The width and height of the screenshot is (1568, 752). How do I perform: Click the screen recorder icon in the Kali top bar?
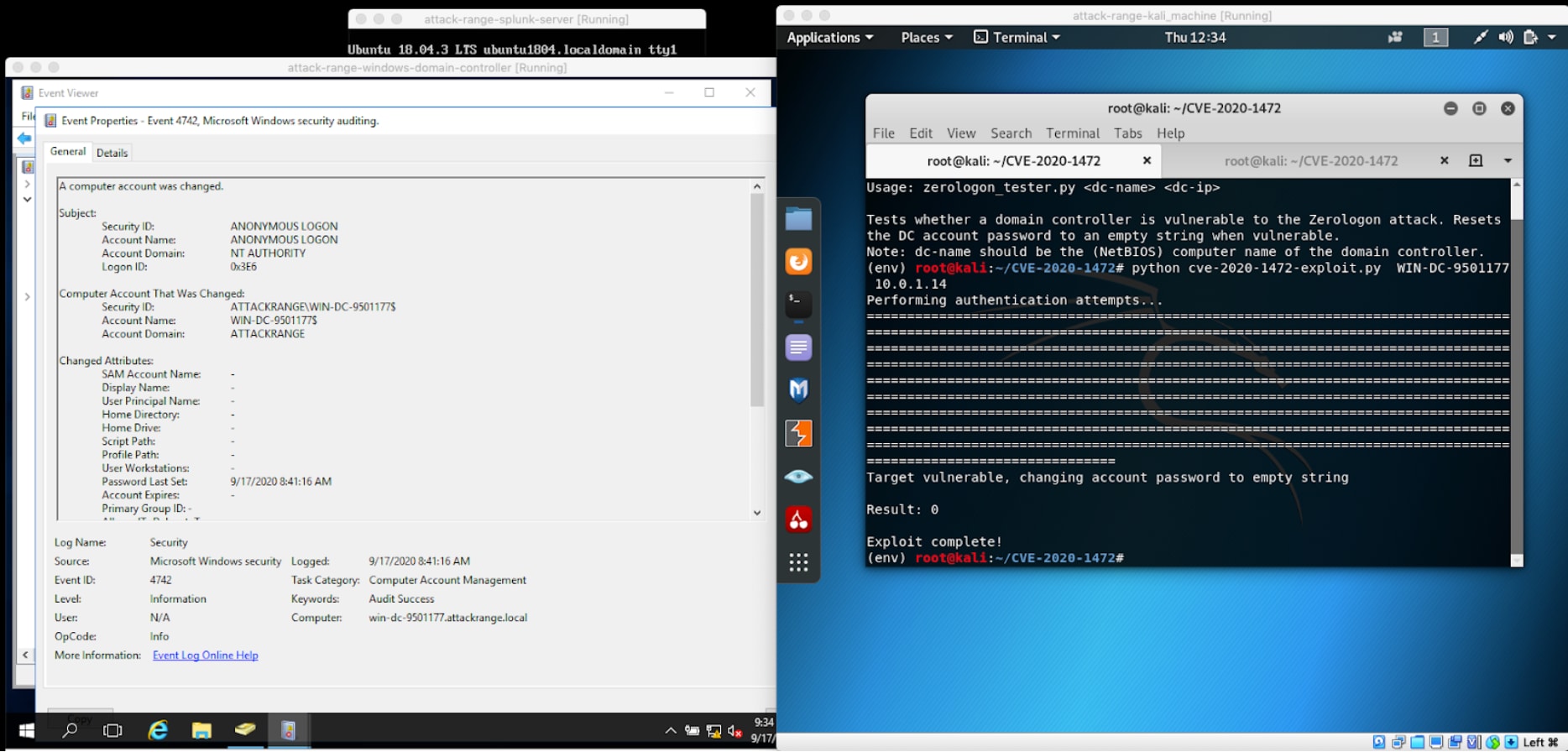[1395, 37]
